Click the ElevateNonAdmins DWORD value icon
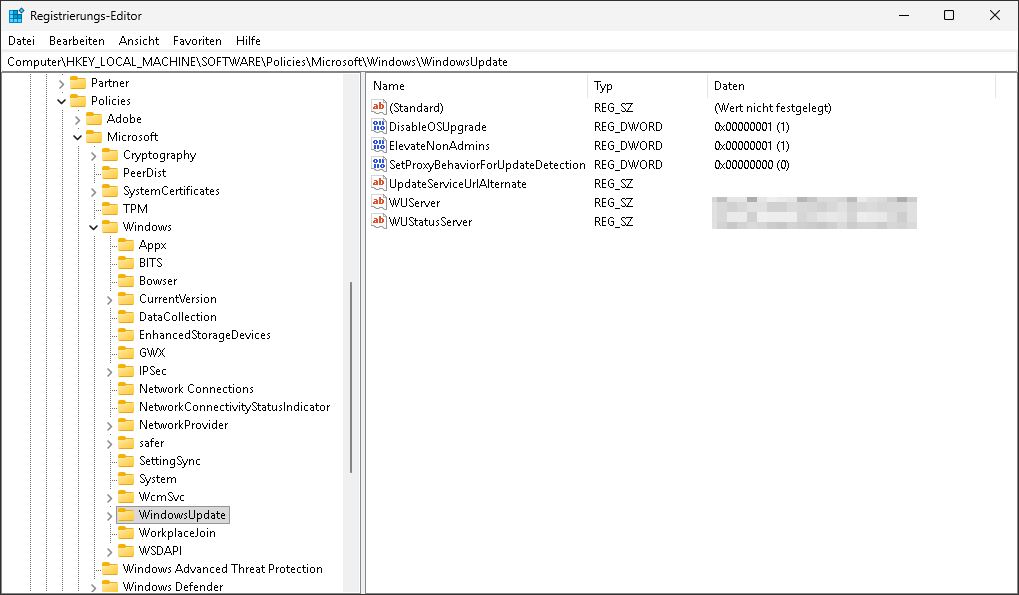Viewport: 1019px width, 595px height. coord(377,145)
